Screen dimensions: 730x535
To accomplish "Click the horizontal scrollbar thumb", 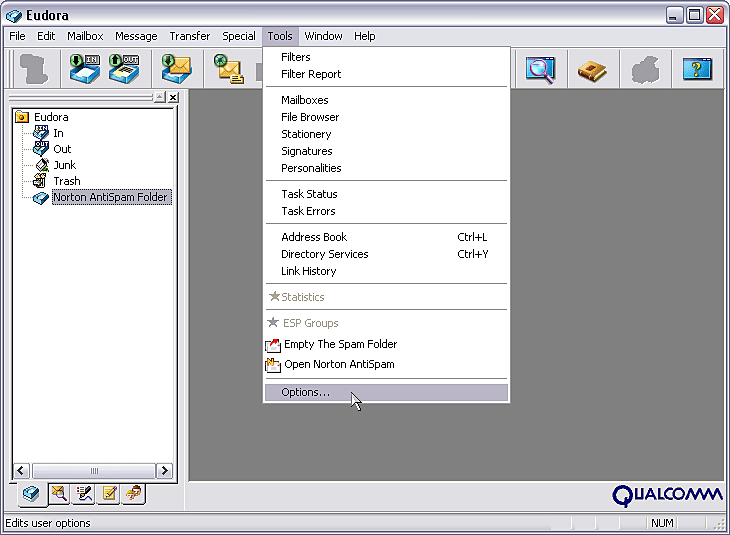I will pos(94,470).
